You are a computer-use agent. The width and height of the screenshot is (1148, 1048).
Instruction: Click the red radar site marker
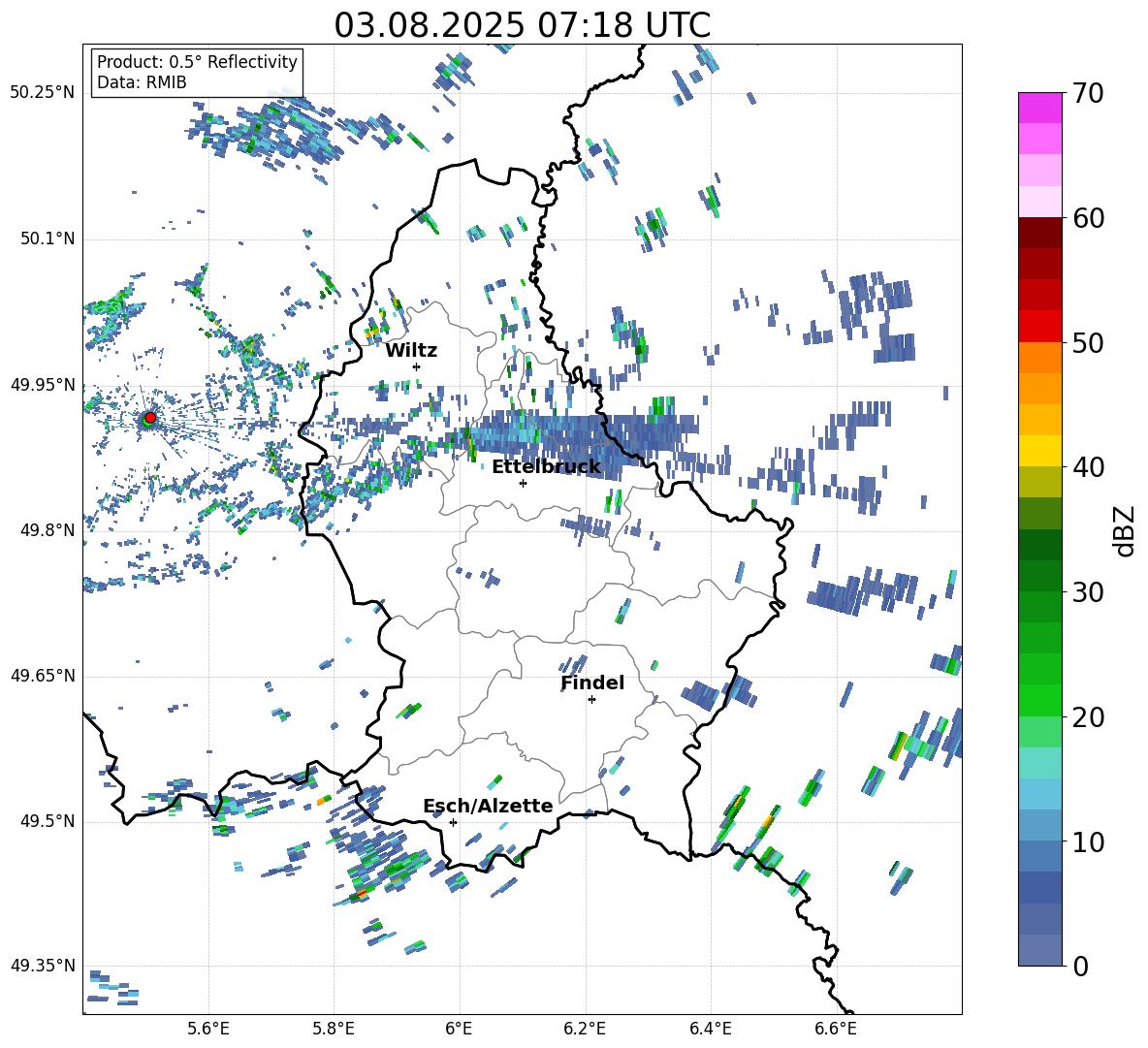(149, 418)
